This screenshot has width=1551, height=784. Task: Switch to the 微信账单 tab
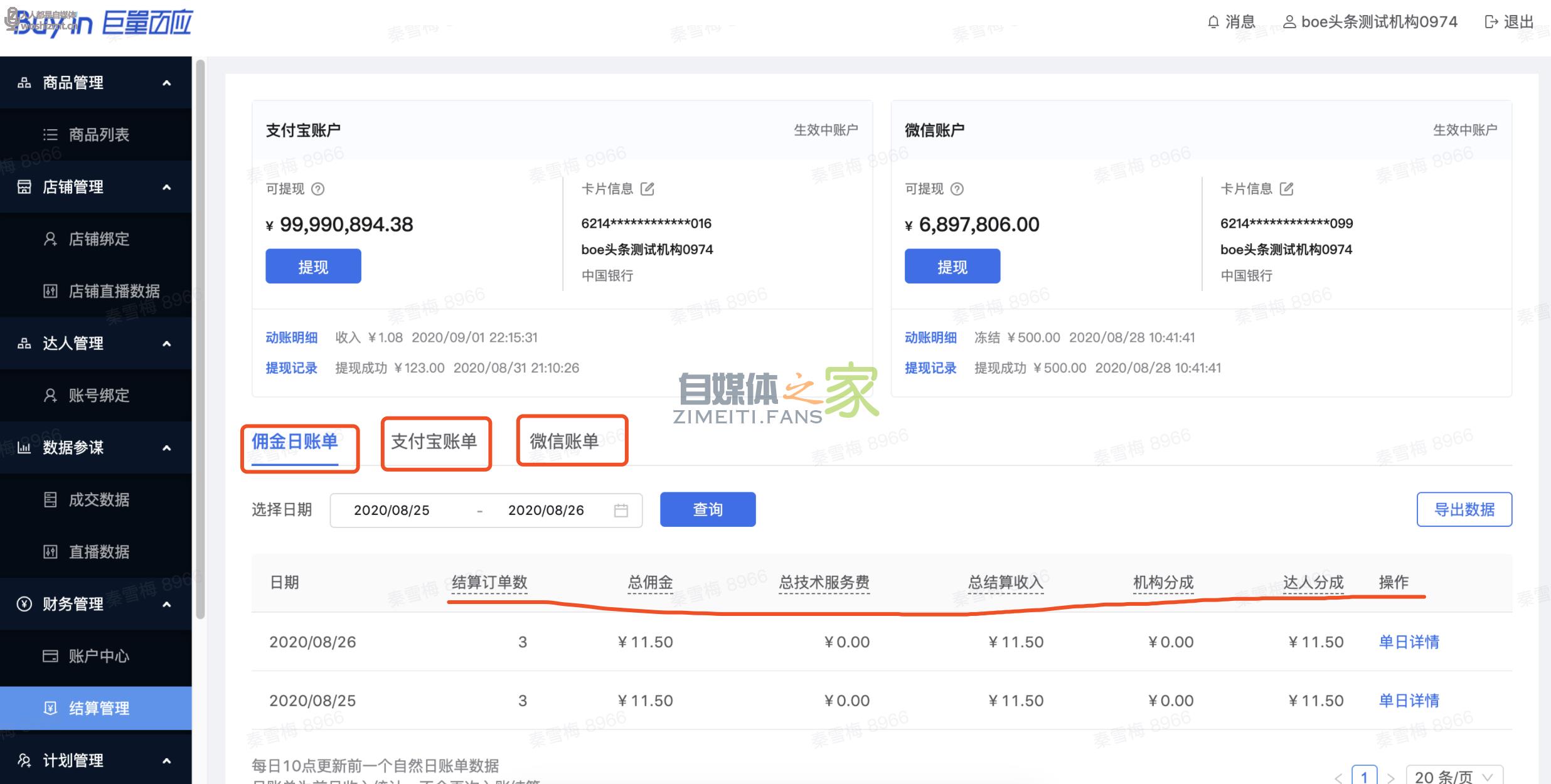click(564, 442)
